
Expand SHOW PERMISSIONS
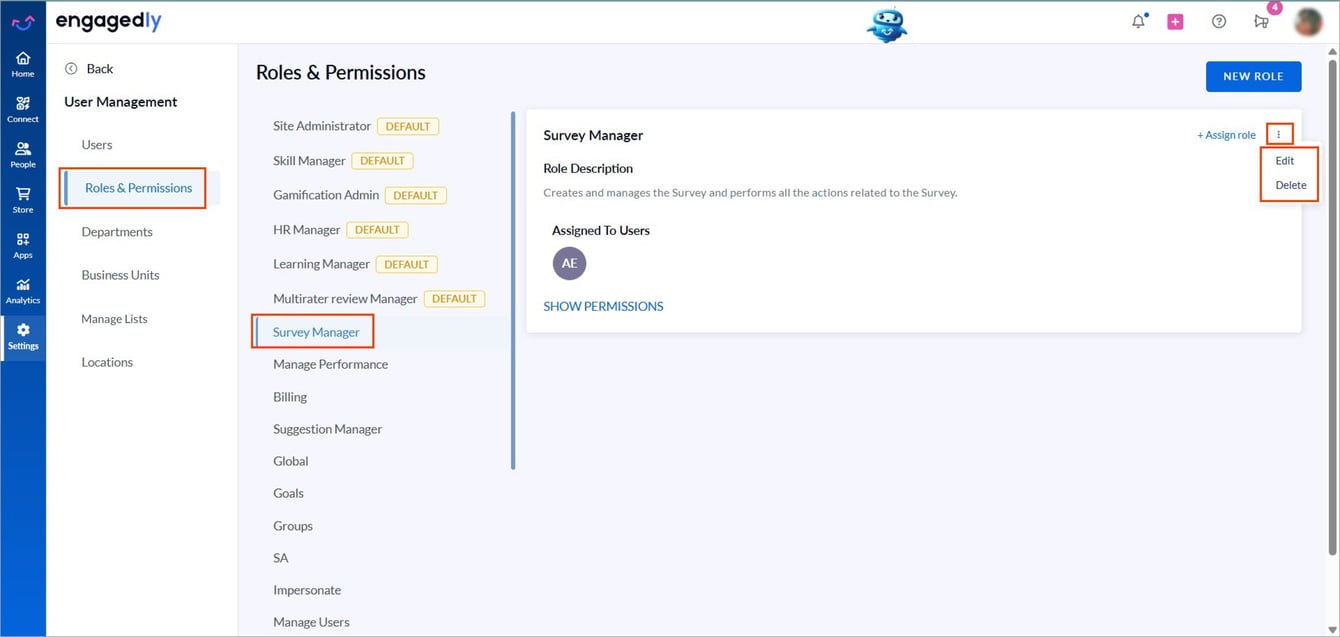[603, 306]
